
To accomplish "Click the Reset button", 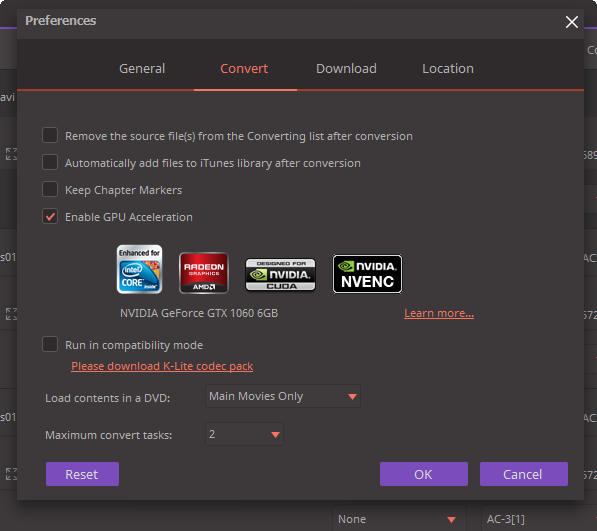I will pos(82,474).
